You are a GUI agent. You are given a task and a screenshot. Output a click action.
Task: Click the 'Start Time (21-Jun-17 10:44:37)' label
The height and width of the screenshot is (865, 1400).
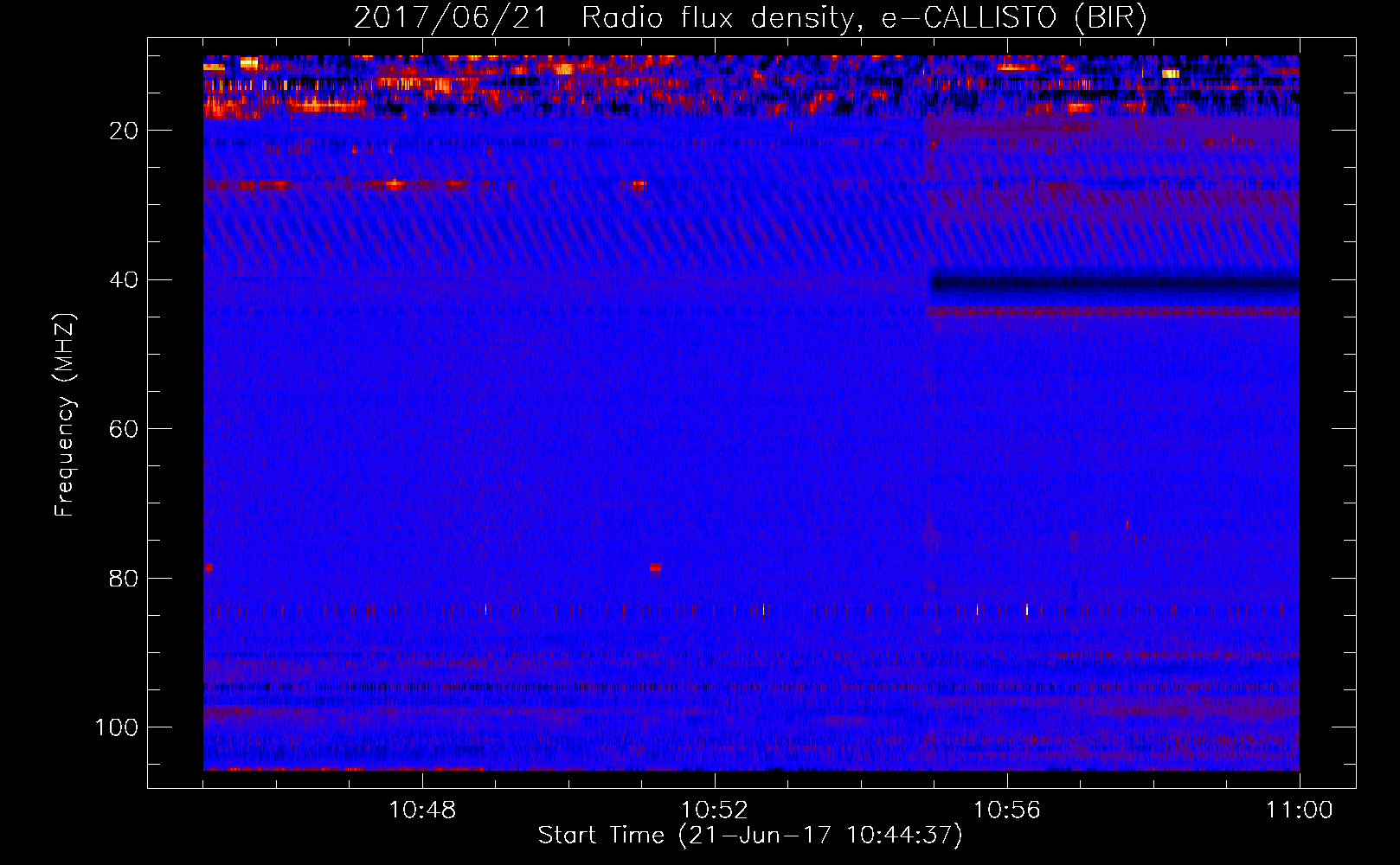point(750,836)
